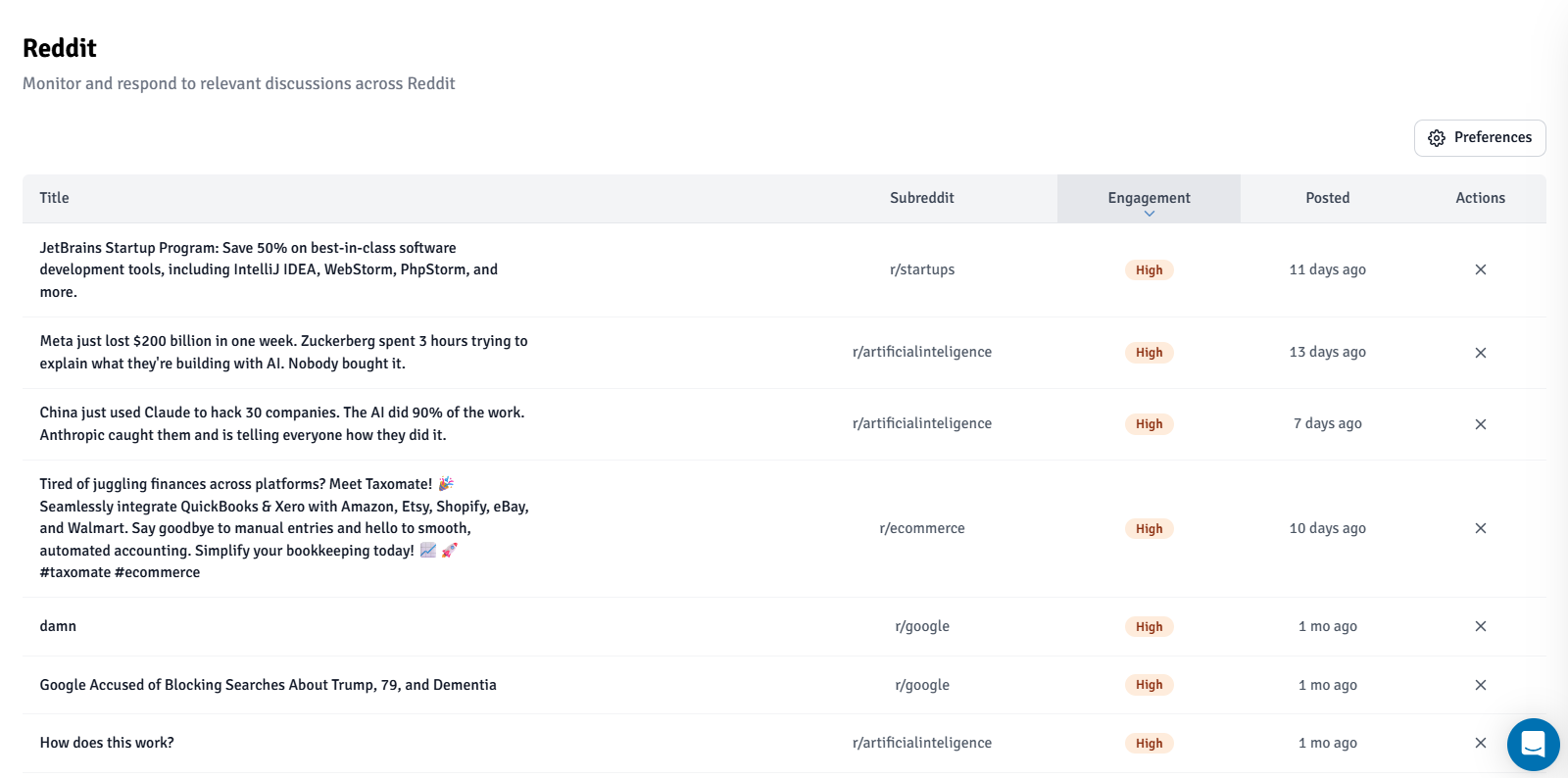Screen dimensions: 1568x778
Task: Open Preferences settings
Action: point(1479,138)
